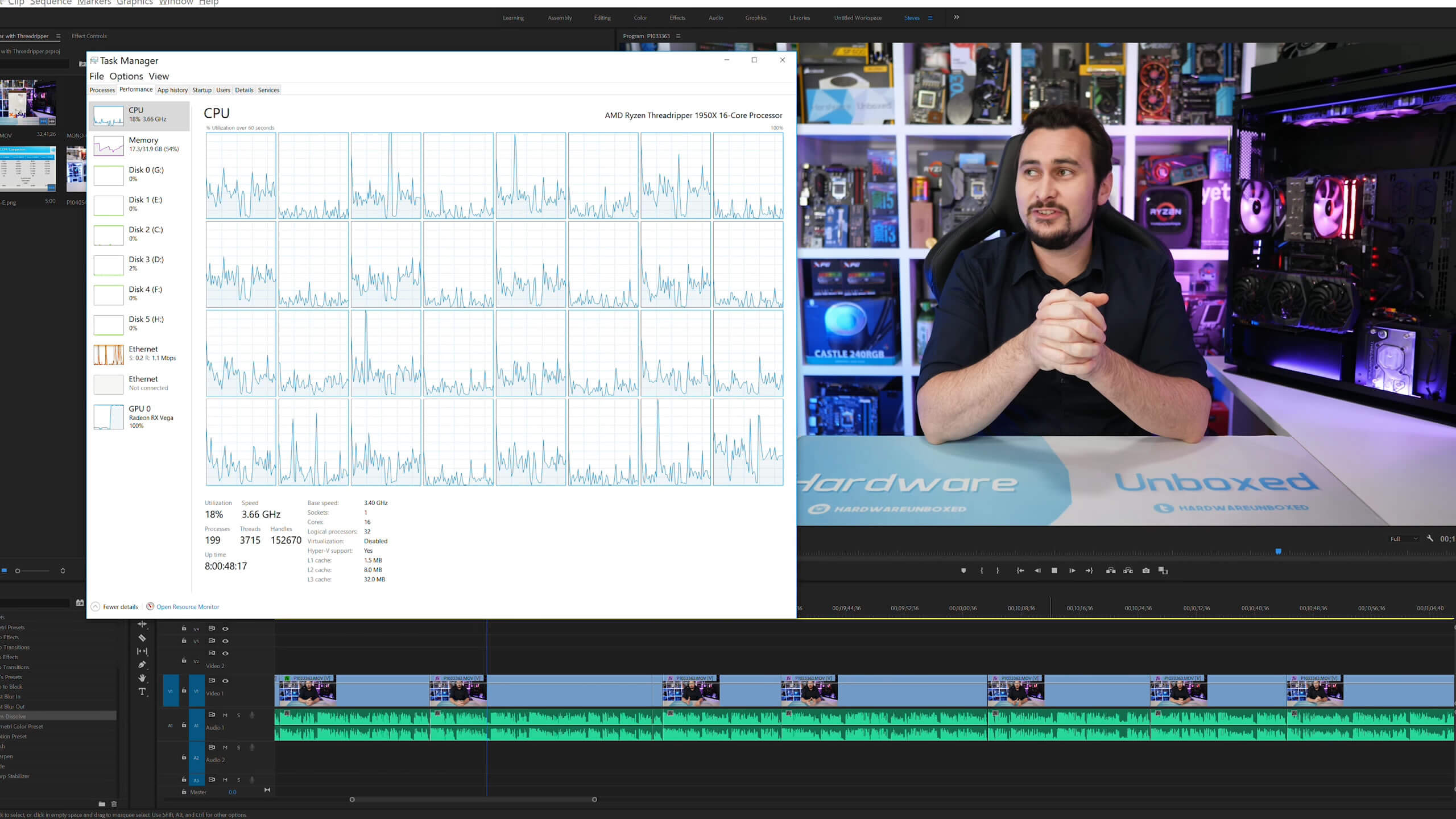
Task: Select GPU 0 Radeon RX Vega entry
Action: click(x=139, y=416)
